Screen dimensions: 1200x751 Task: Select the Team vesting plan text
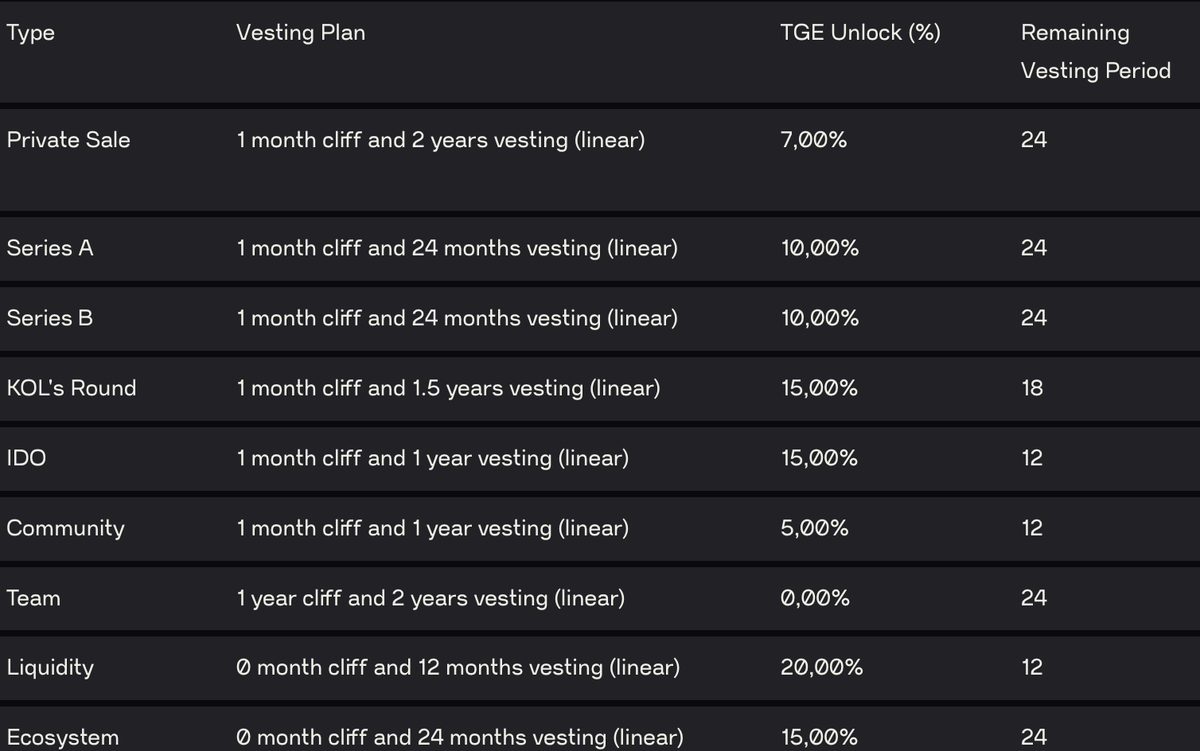tap(431, 598)
